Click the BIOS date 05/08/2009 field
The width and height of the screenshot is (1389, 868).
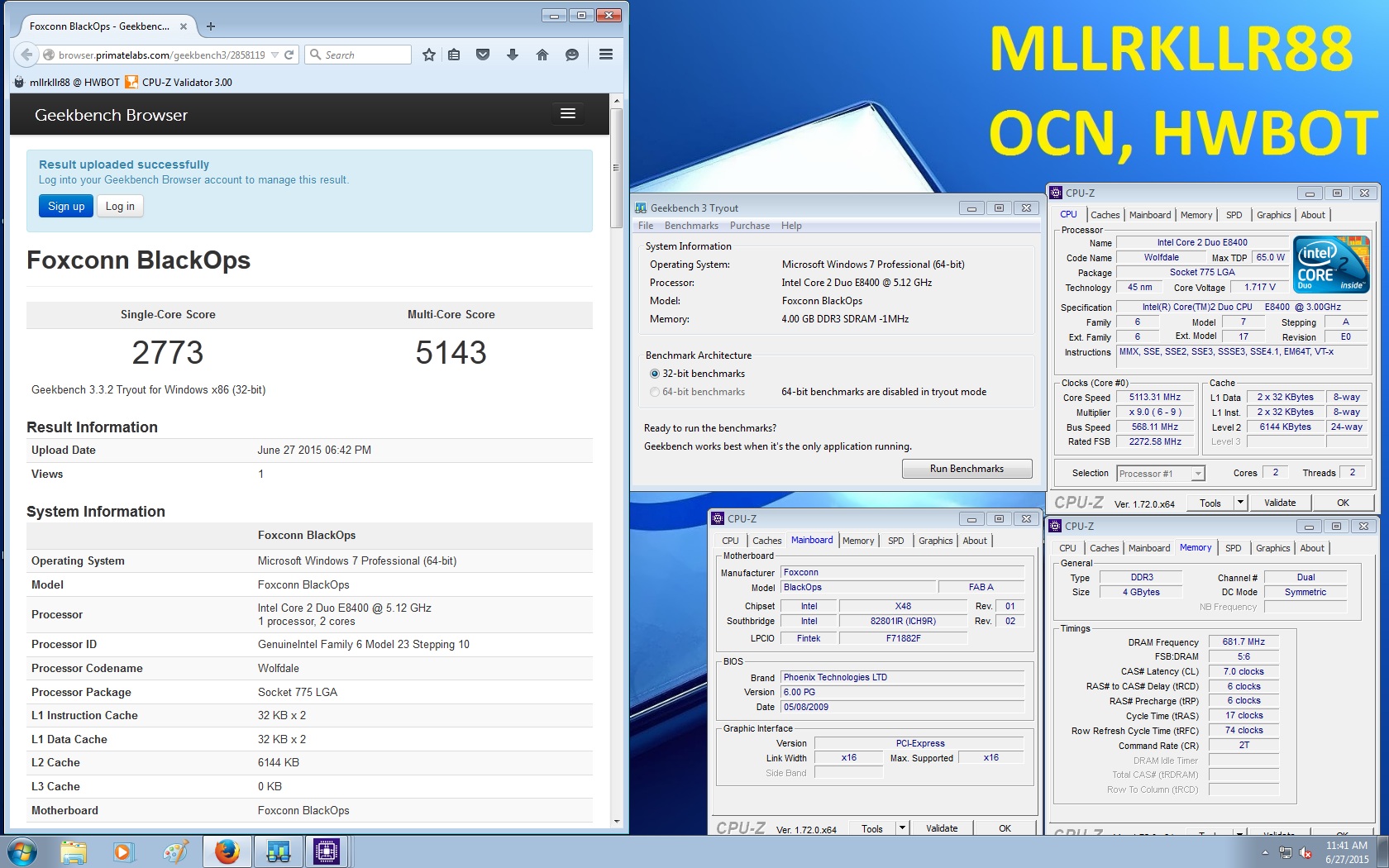902,707
